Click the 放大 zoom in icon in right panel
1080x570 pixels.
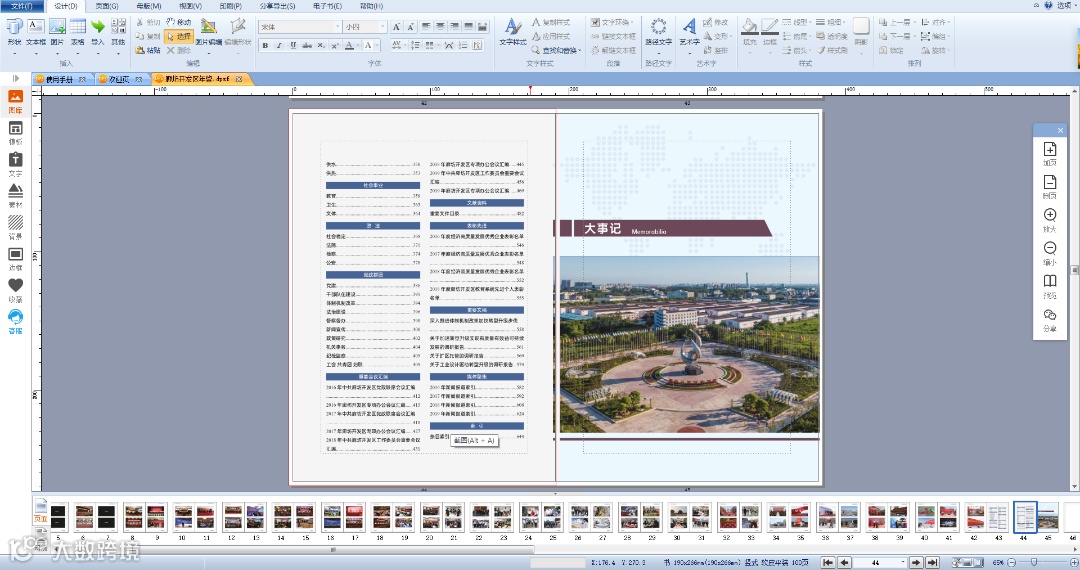point(1050,220)
